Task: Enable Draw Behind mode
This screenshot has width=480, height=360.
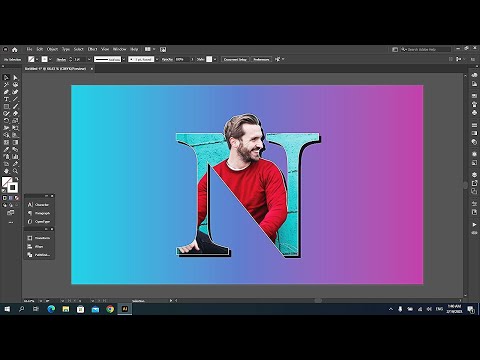Action: point(11,205)
